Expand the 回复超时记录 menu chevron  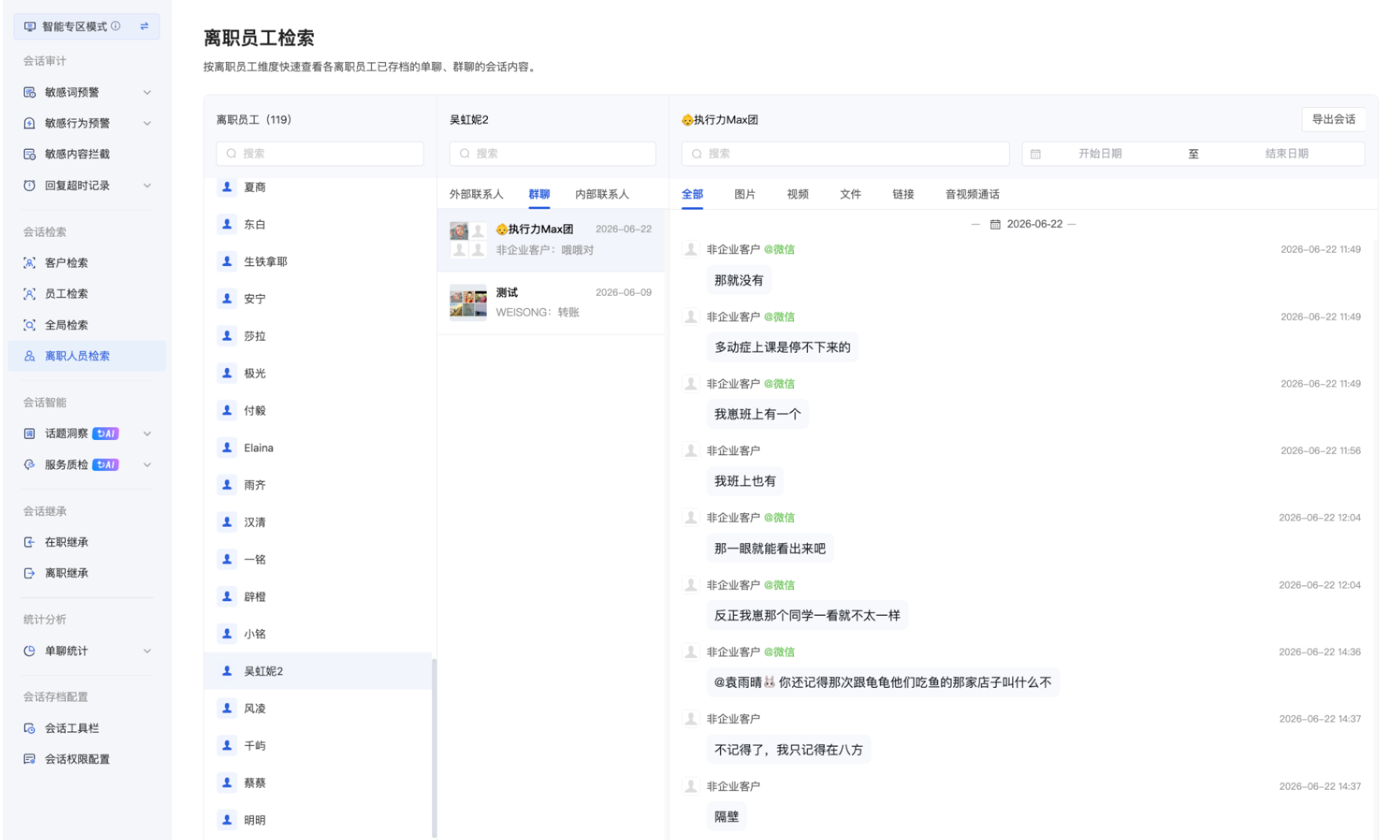(x=147, y=185)
